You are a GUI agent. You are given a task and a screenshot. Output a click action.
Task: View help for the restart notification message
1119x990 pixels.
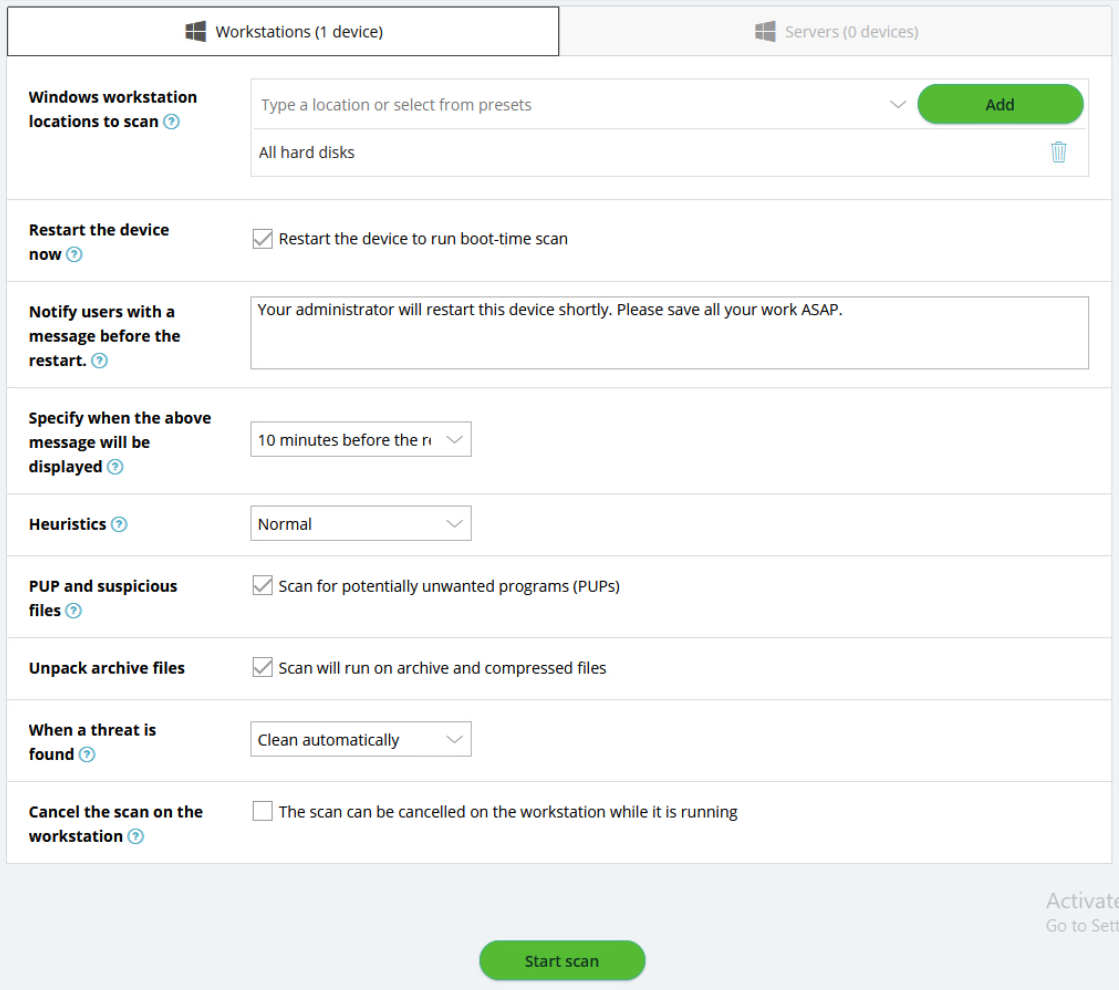(x=99, y=362)
